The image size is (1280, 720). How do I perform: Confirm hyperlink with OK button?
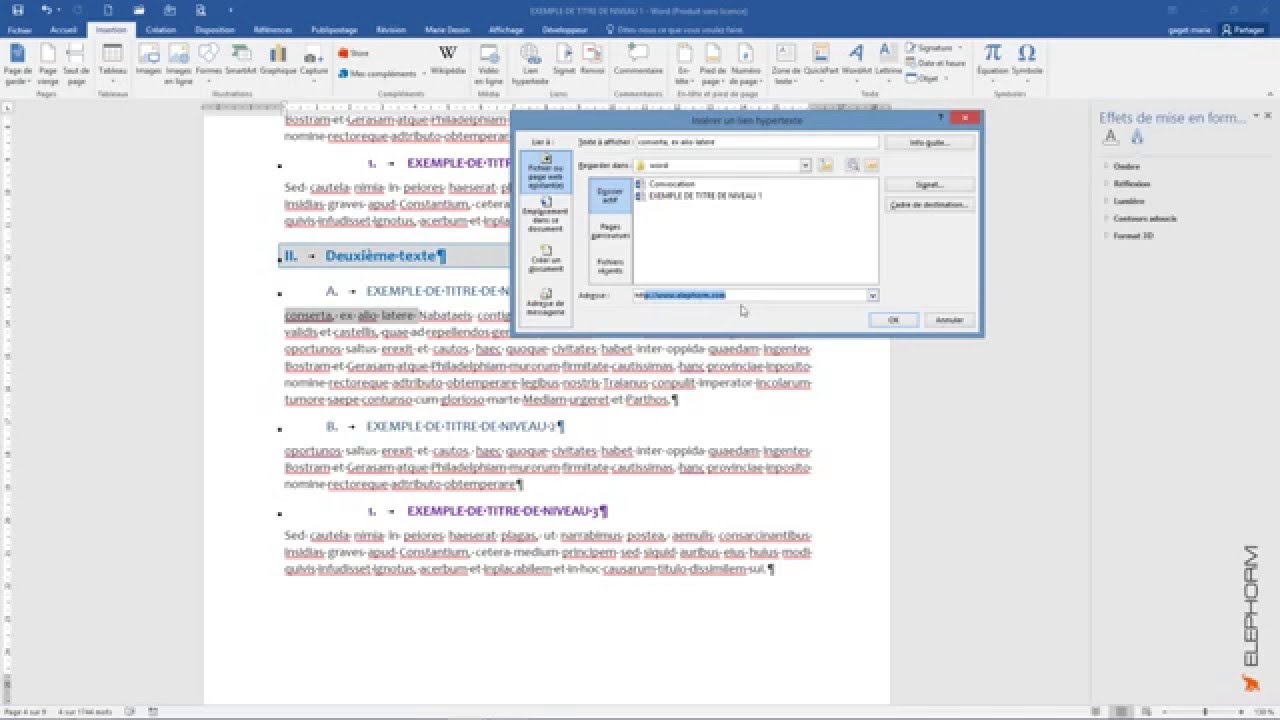893,320
